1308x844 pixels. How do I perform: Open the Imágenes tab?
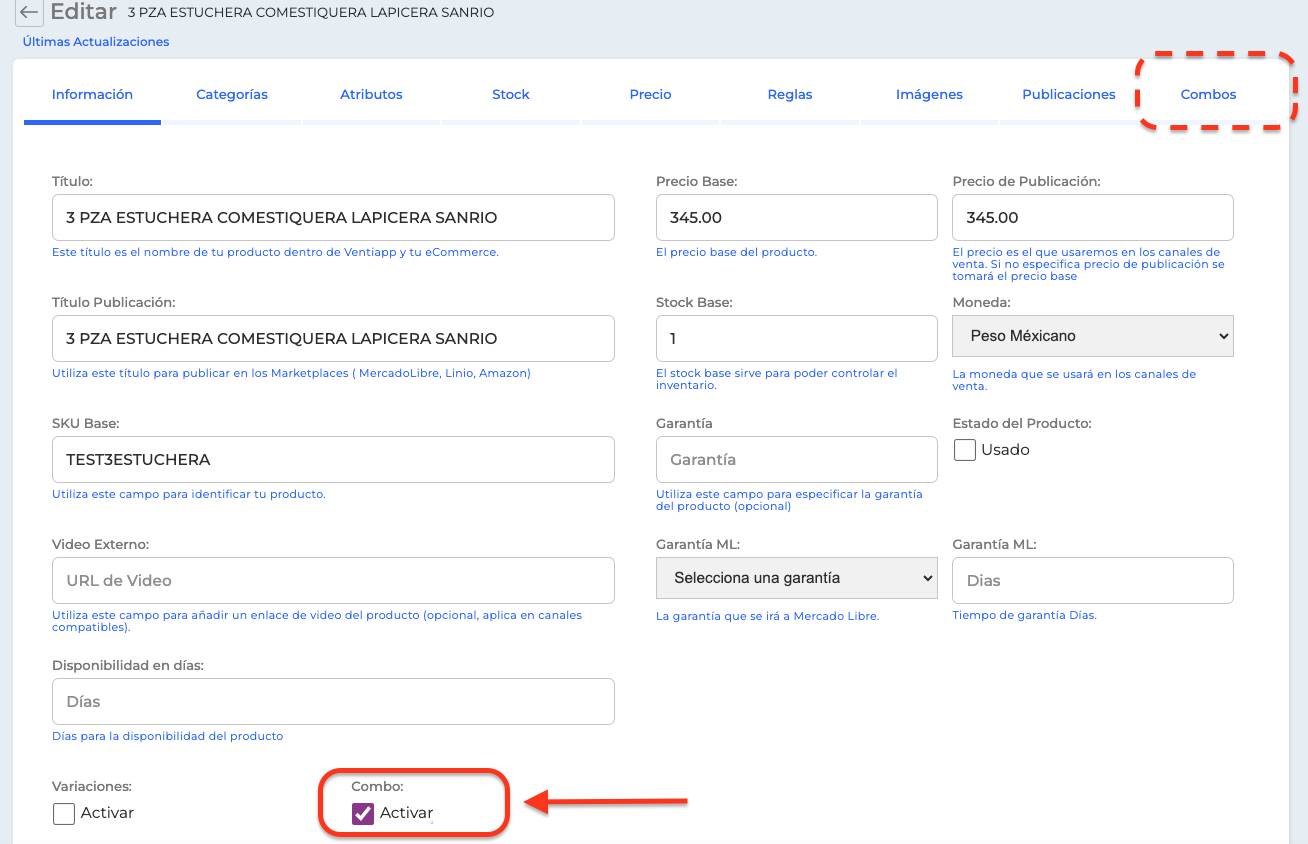pos(929,94)
